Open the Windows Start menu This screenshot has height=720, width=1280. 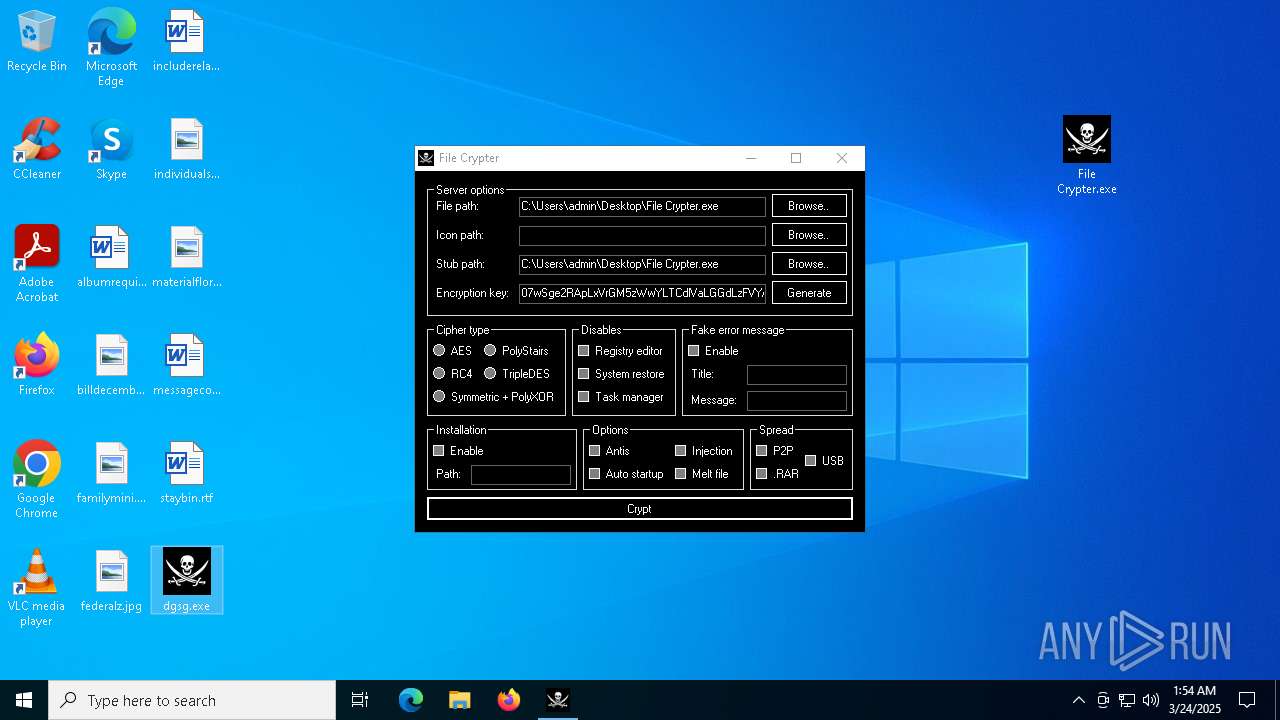(24, 700)
